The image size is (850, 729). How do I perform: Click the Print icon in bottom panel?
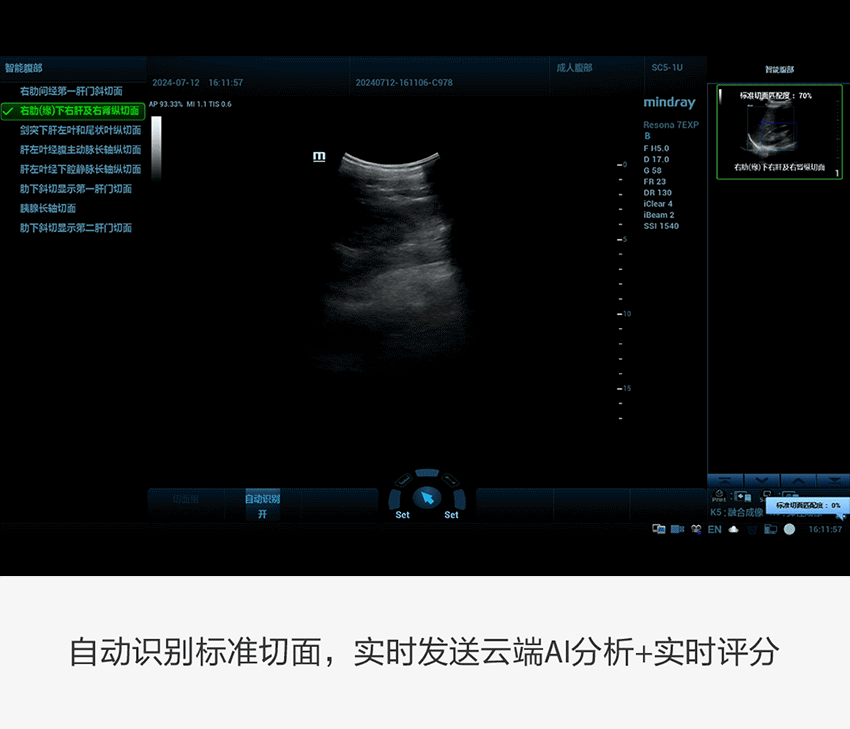coord(718,497)
